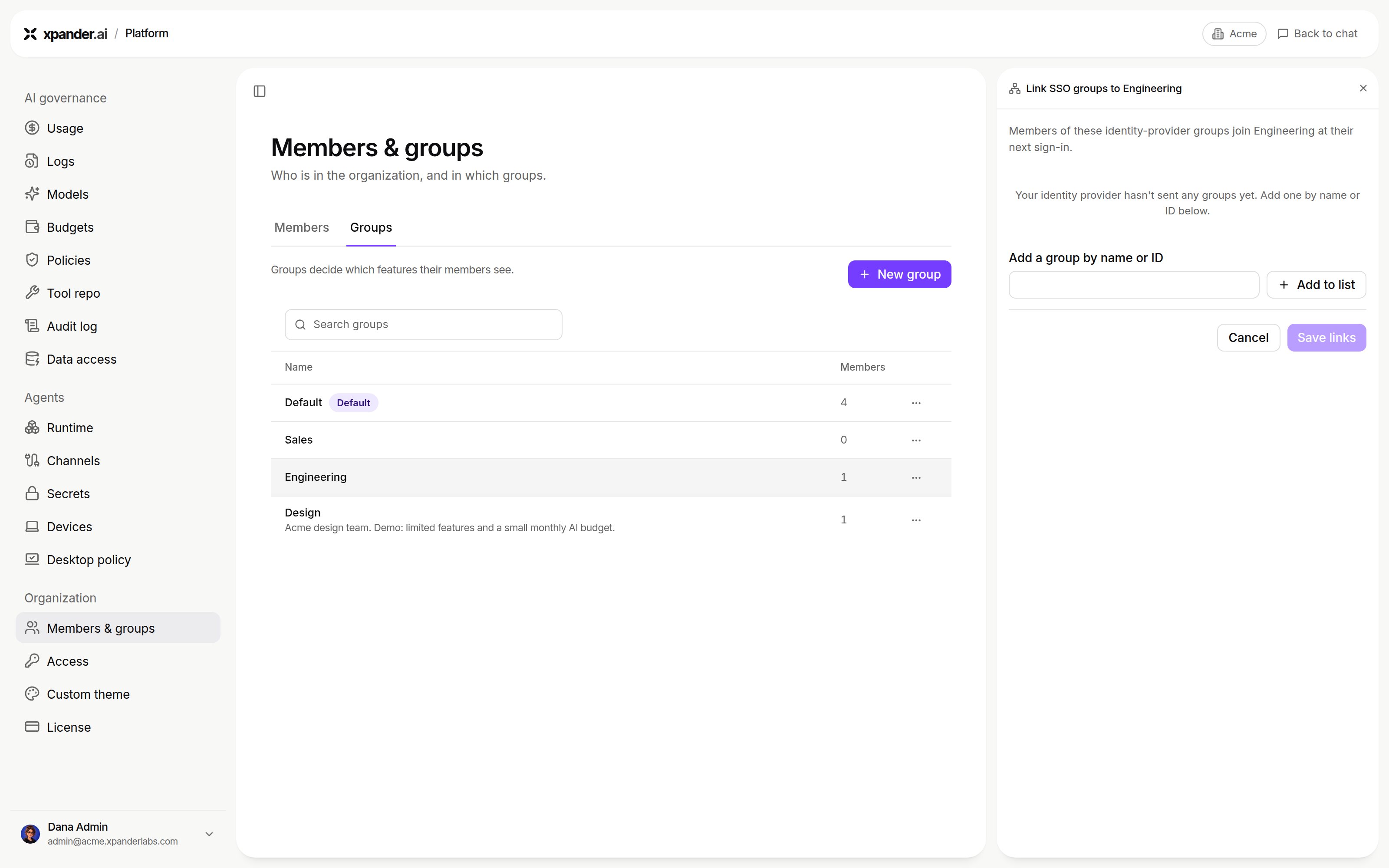1389x868 pixels.
Task: Open the Audit log
Action: click(x=118, y=326)
